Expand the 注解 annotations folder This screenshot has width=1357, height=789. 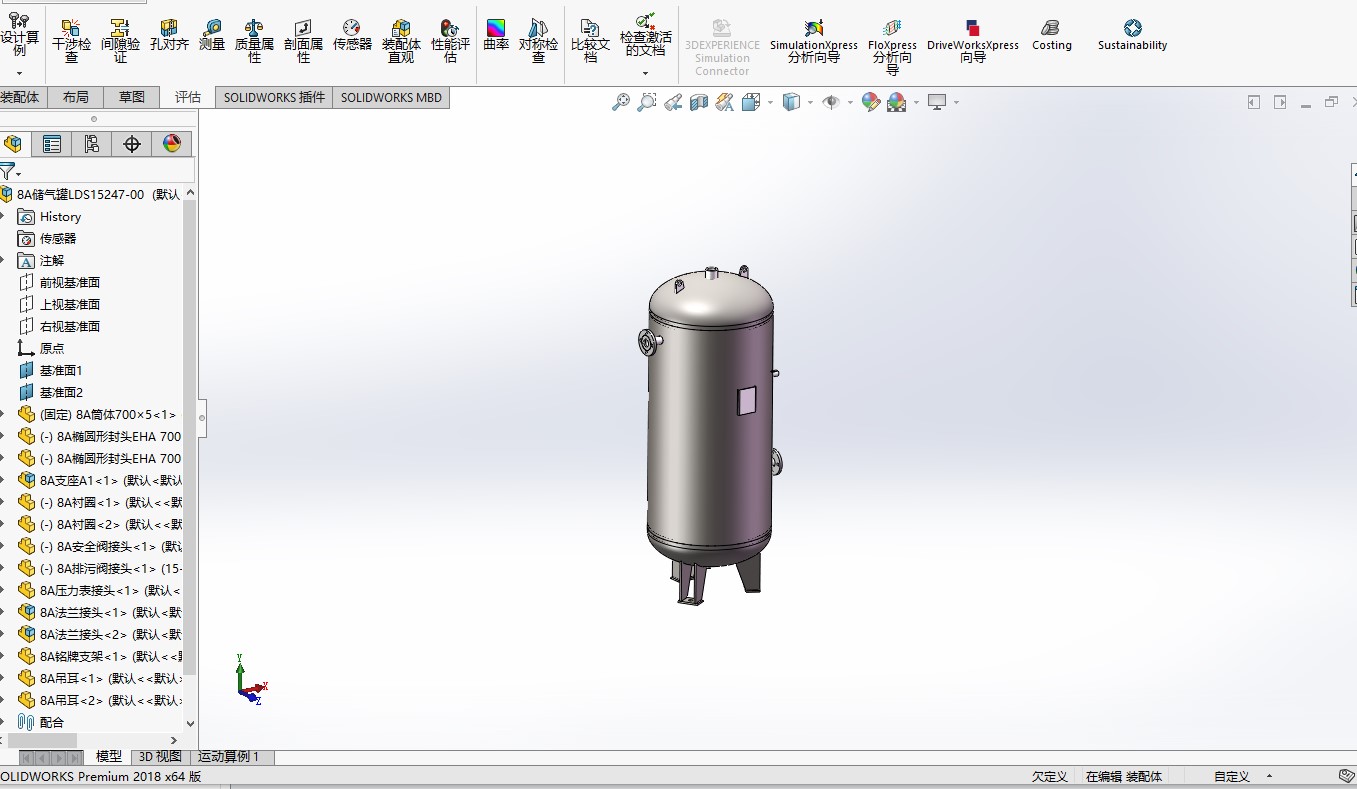click(x=3, y=261)
